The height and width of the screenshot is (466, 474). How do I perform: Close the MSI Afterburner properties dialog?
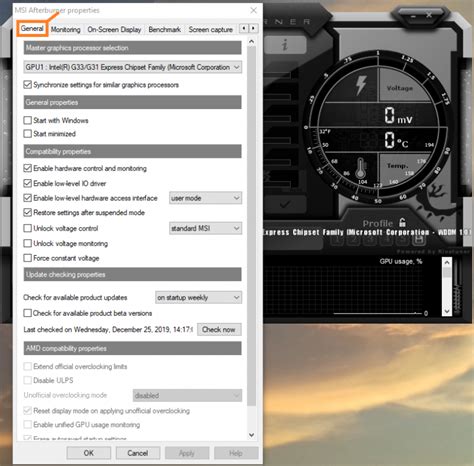point(254,10)
